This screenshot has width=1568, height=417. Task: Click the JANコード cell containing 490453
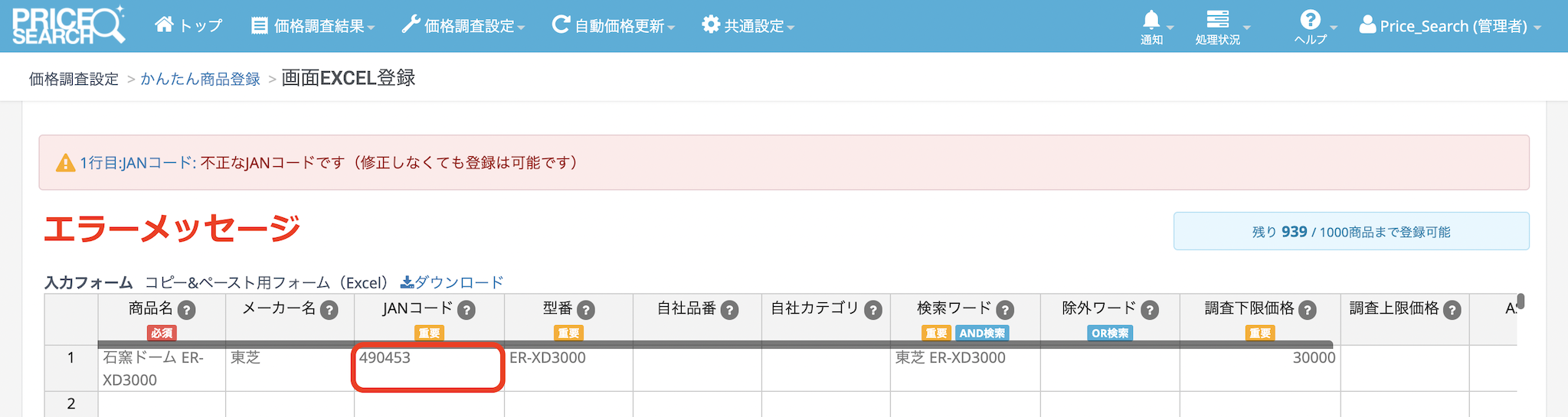pyautogui.click(x=427, y=368)
